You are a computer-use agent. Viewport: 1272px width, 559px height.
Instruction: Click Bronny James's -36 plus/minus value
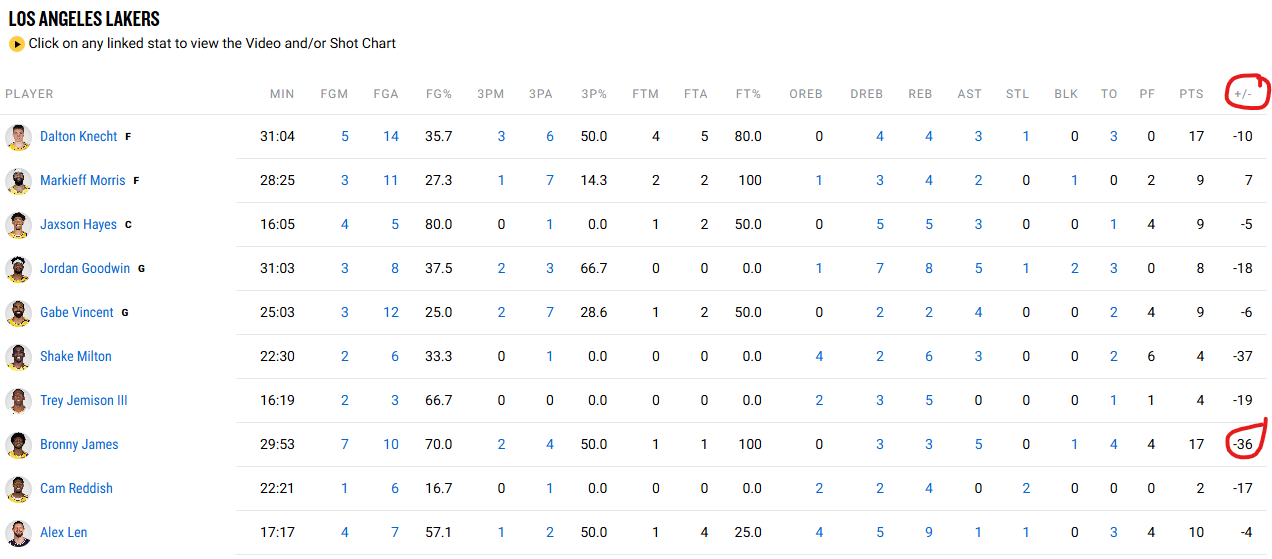(x=1242, y=445)
